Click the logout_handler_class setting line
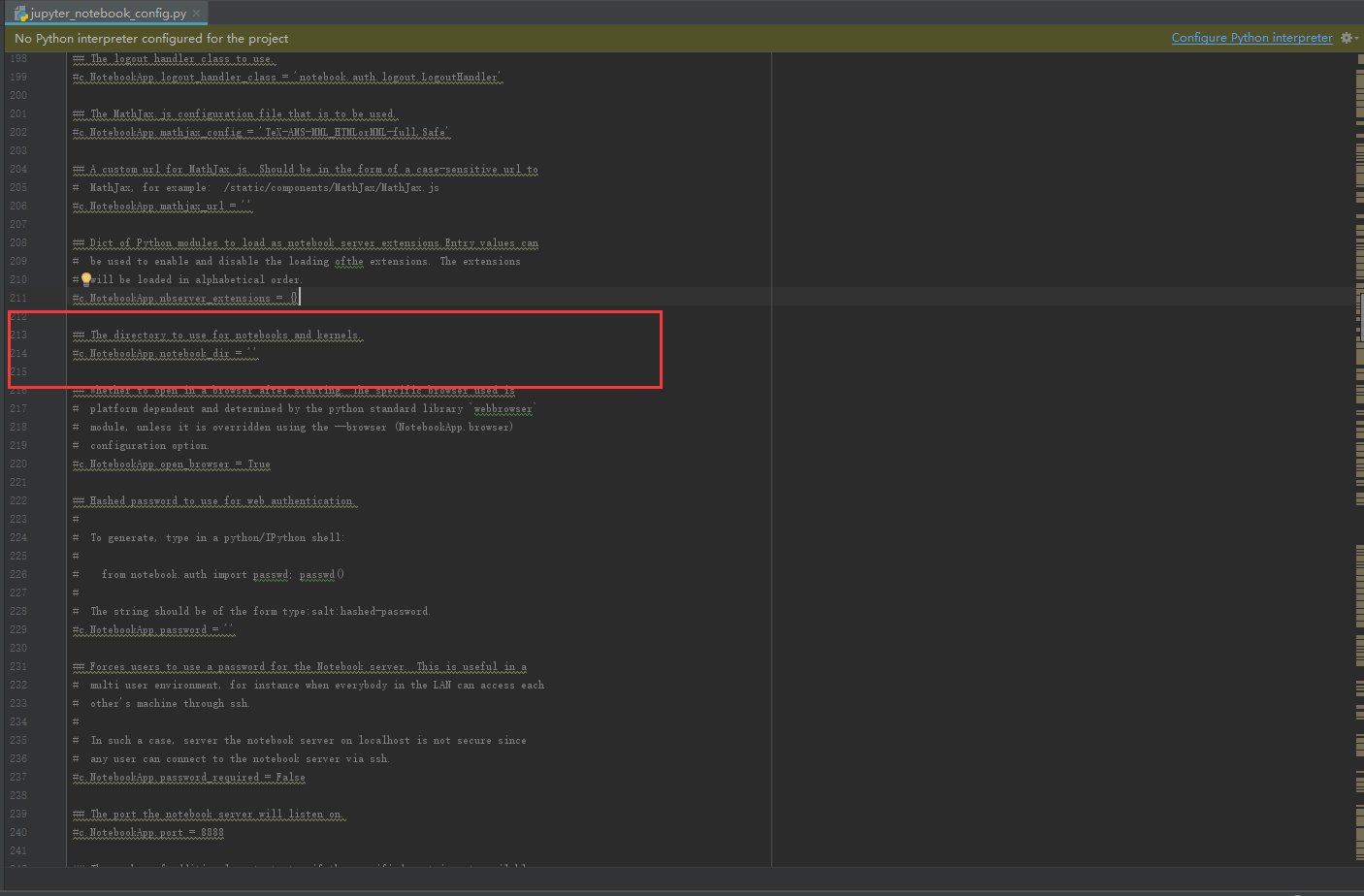The image size is (1364, 896). pyautogui.click(x=287, y=77)
